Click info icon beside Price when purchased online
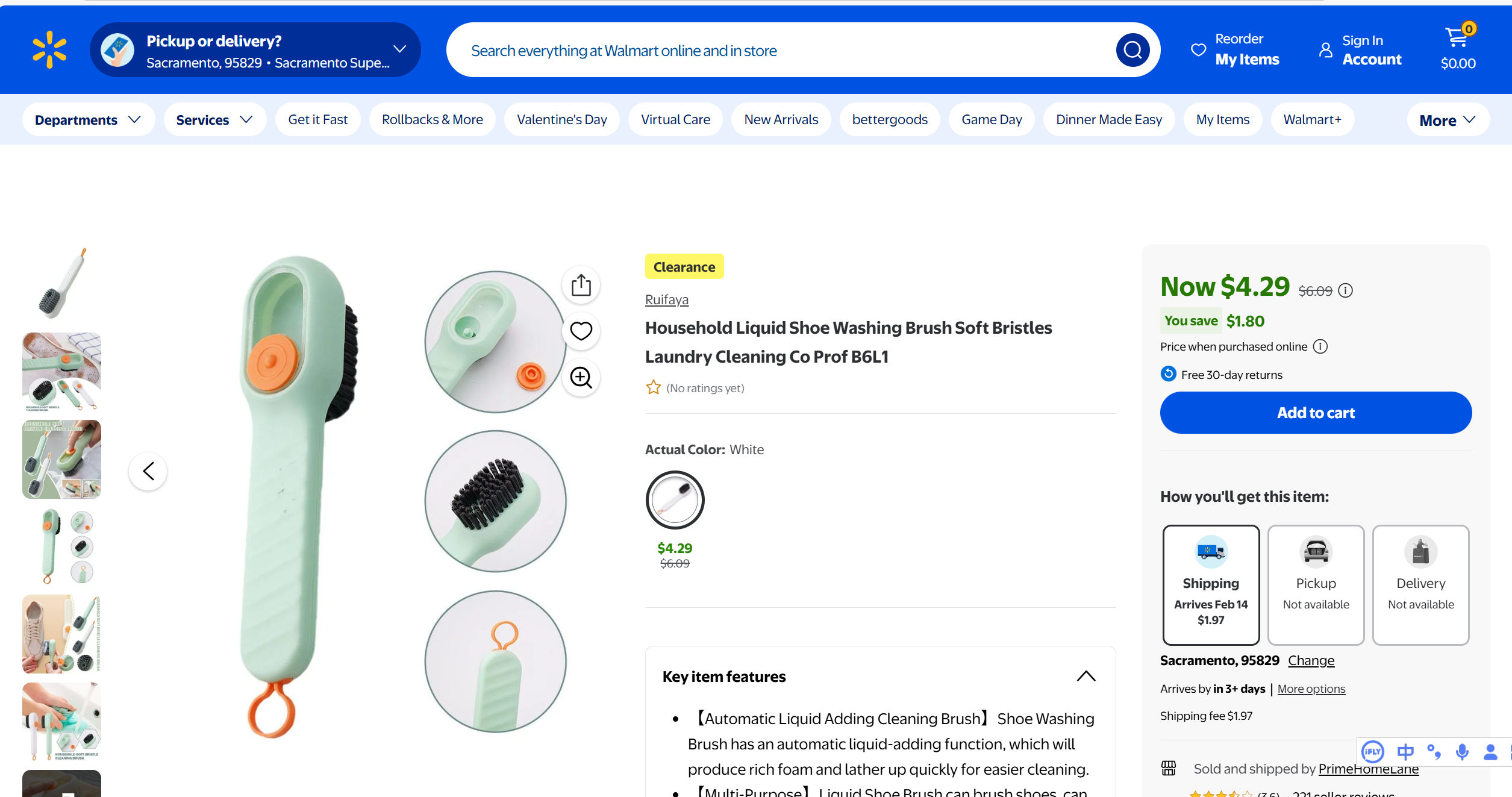This screenshot has width=1512, height=797. pos(1320,346)
